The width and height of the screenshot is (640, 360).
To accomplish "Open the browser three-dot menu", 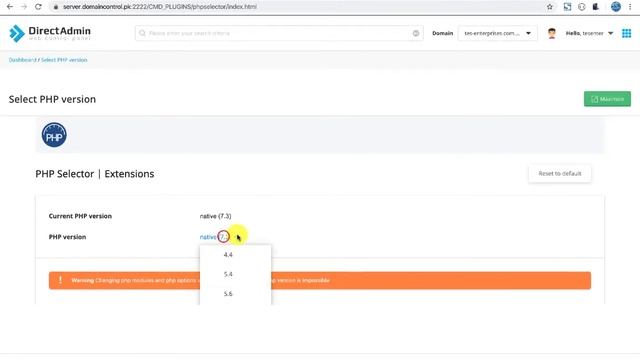I will (630, 7).
